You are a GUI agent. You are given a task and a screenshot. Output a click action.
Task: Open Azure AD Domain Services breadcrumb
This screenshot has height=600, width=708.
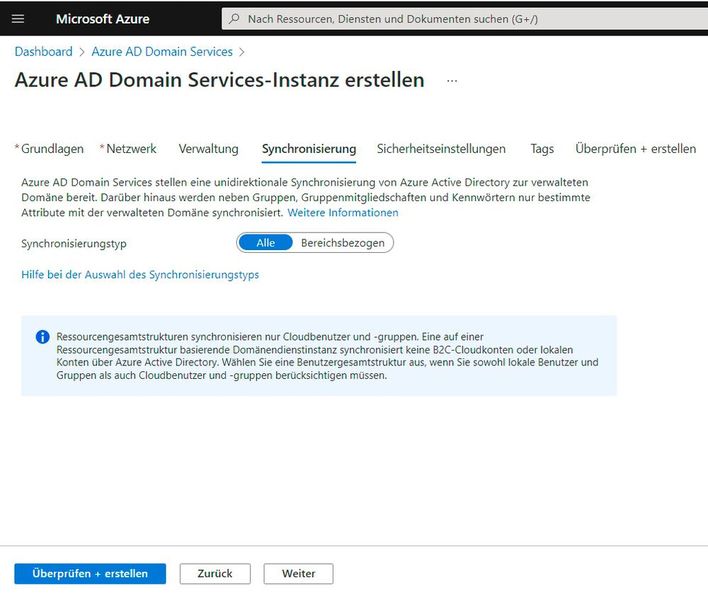coord(162,51)
